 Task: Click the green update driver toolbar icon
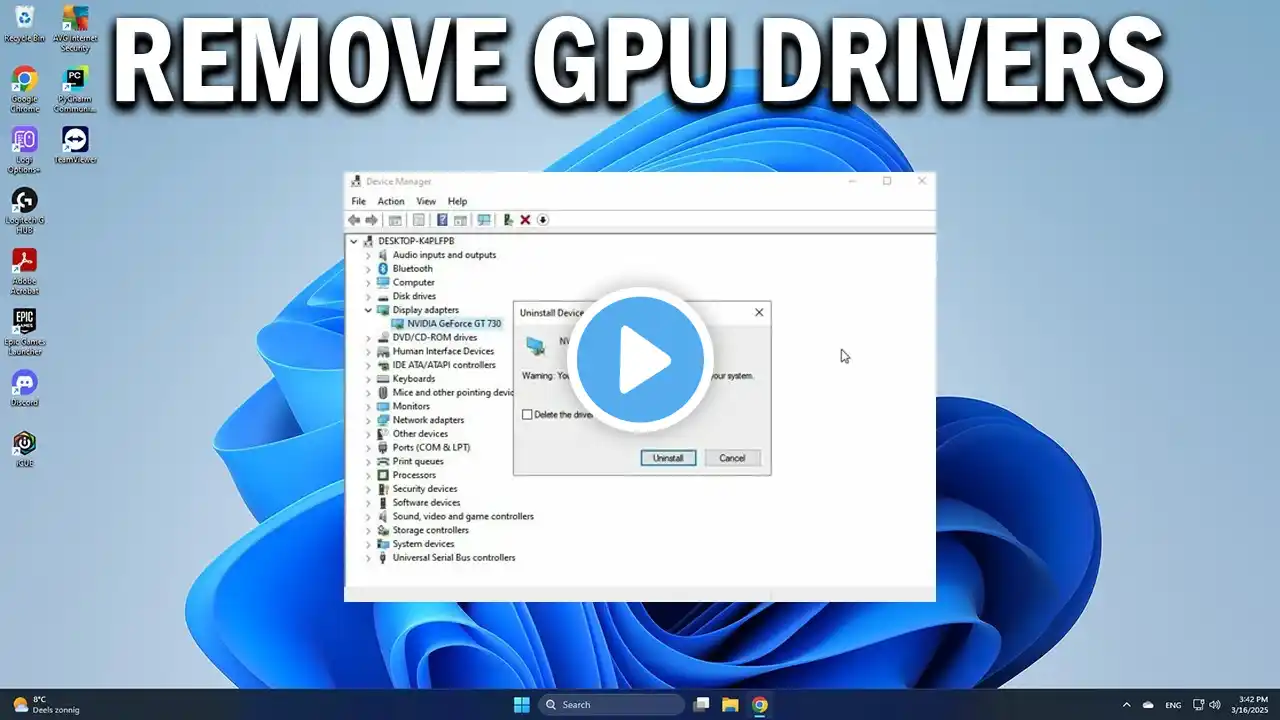pyautogui.click(x=509, y=220)
